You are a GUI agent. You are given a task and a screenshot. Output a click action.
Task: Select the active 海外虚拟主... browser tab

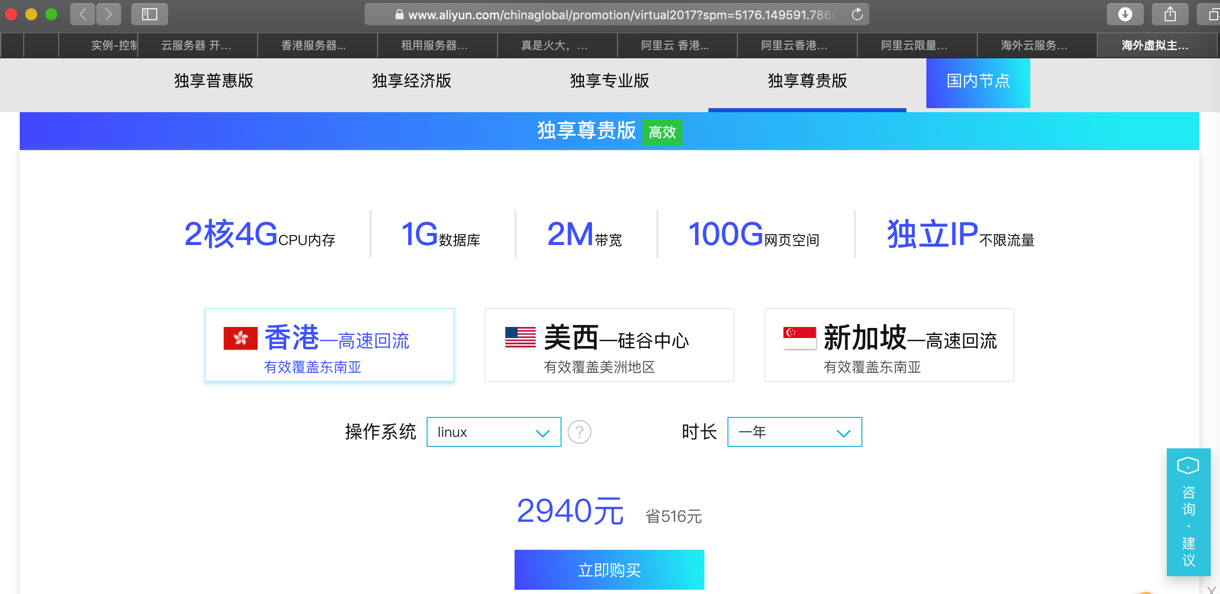[1158, 45]
